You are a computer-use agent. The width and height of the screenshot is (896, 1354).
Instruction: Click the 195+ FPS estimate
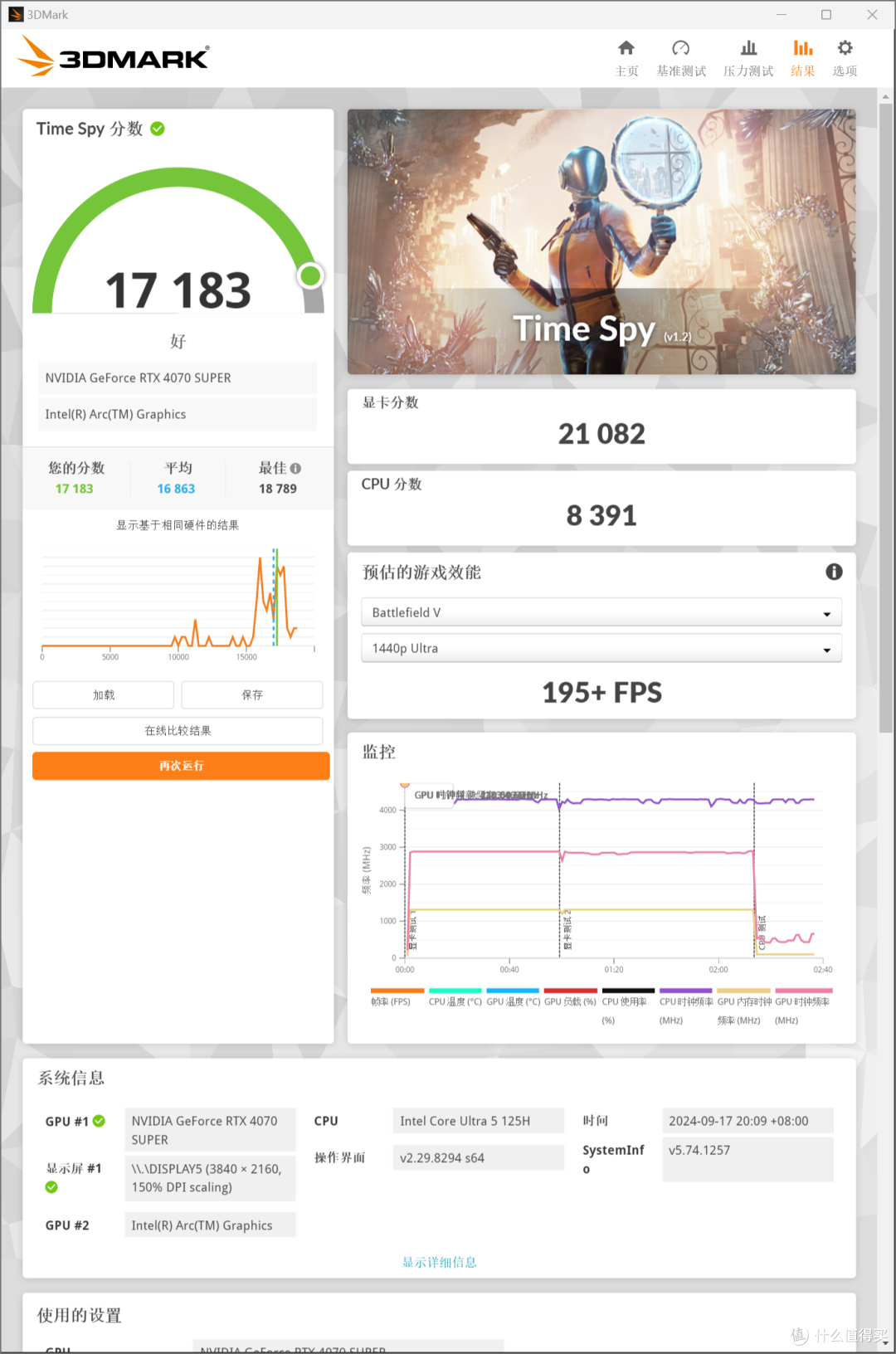[x=601, y=693]
